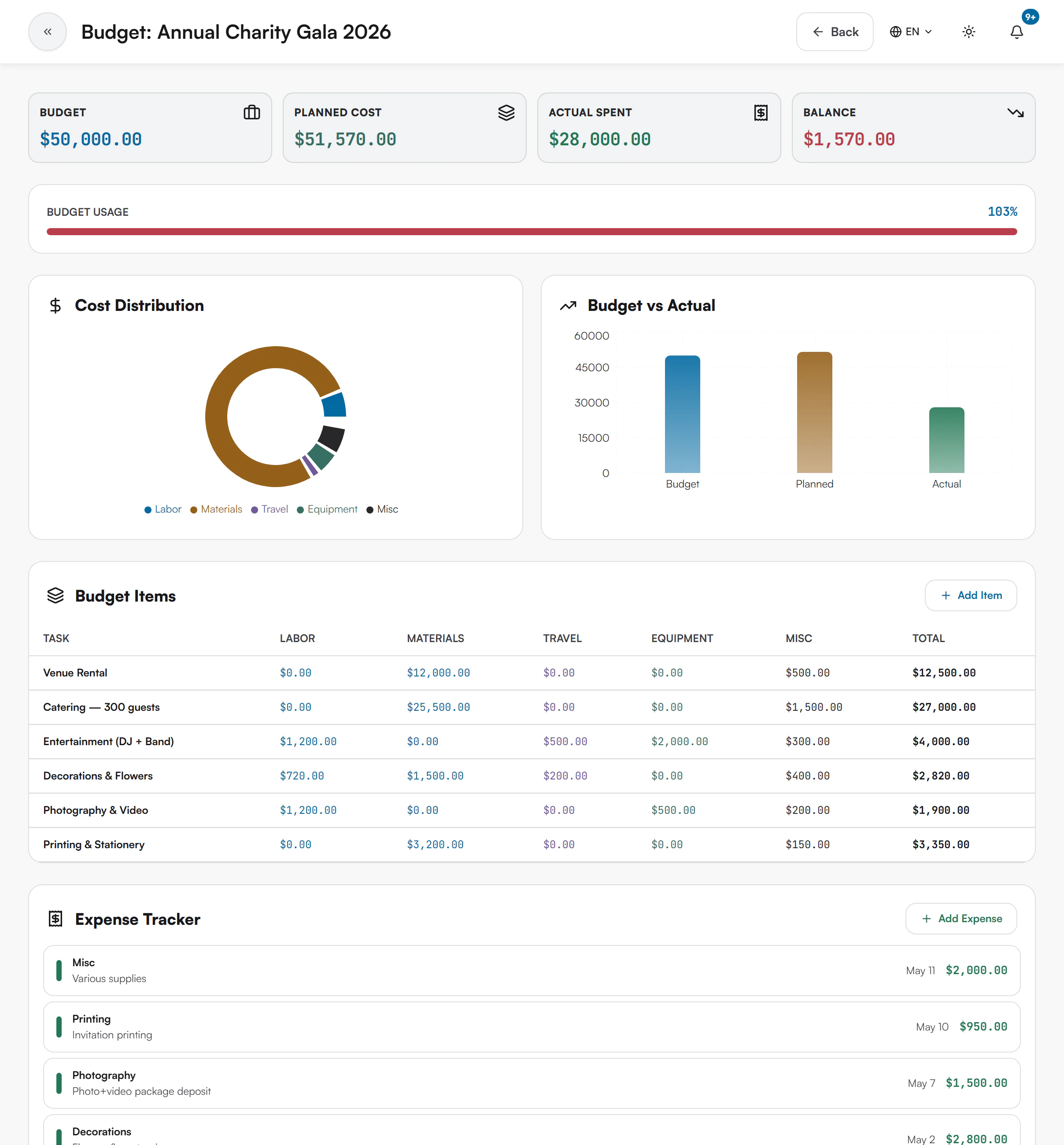Click the red budget usage progress bar
The image size is (1064, 1145).
532,231
